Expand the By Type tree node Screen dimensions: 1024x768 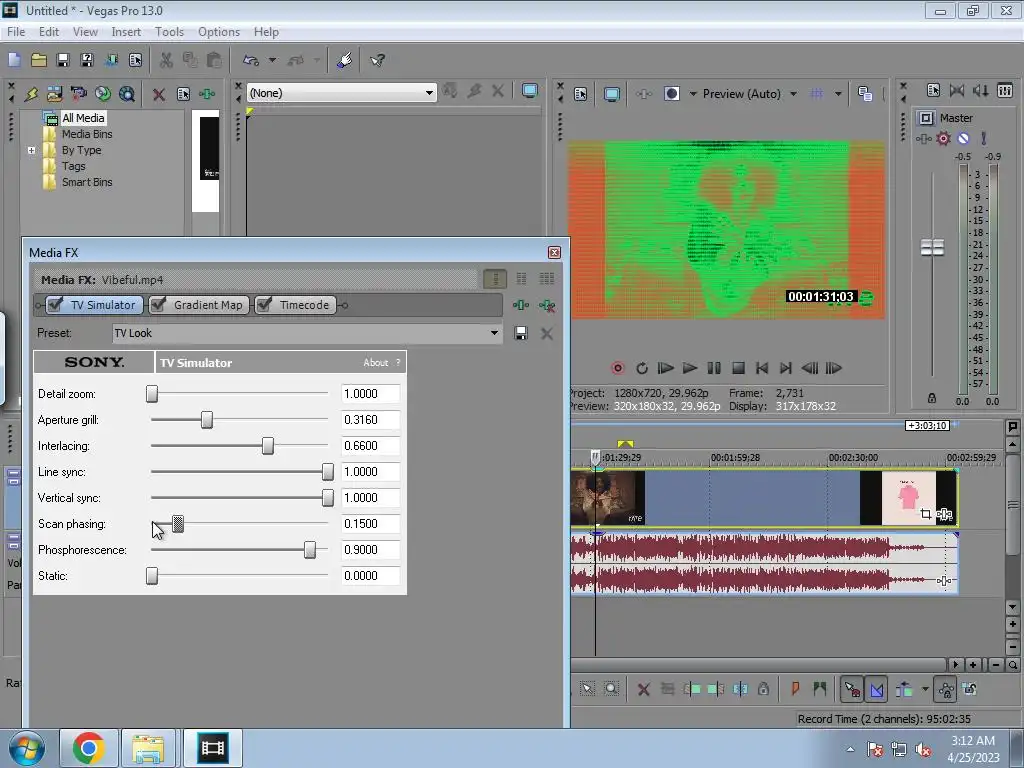(31, 150)
